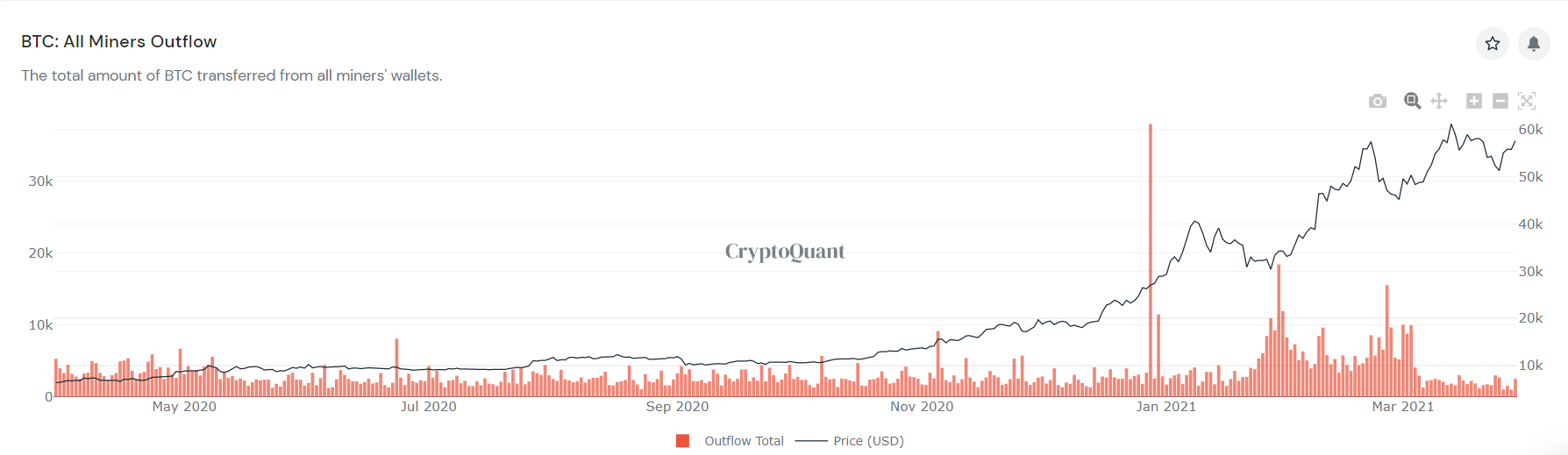Click the black Price line legend marker
Viewport: 1568px width, 455px height.
(x=811, y=441)
